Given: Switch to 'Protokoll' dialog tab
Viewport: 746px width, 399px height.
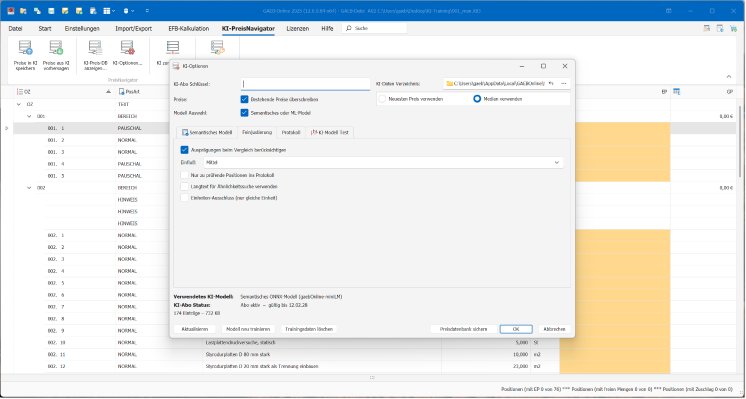Looking at the screenshot, I should (x=291, y=133).
